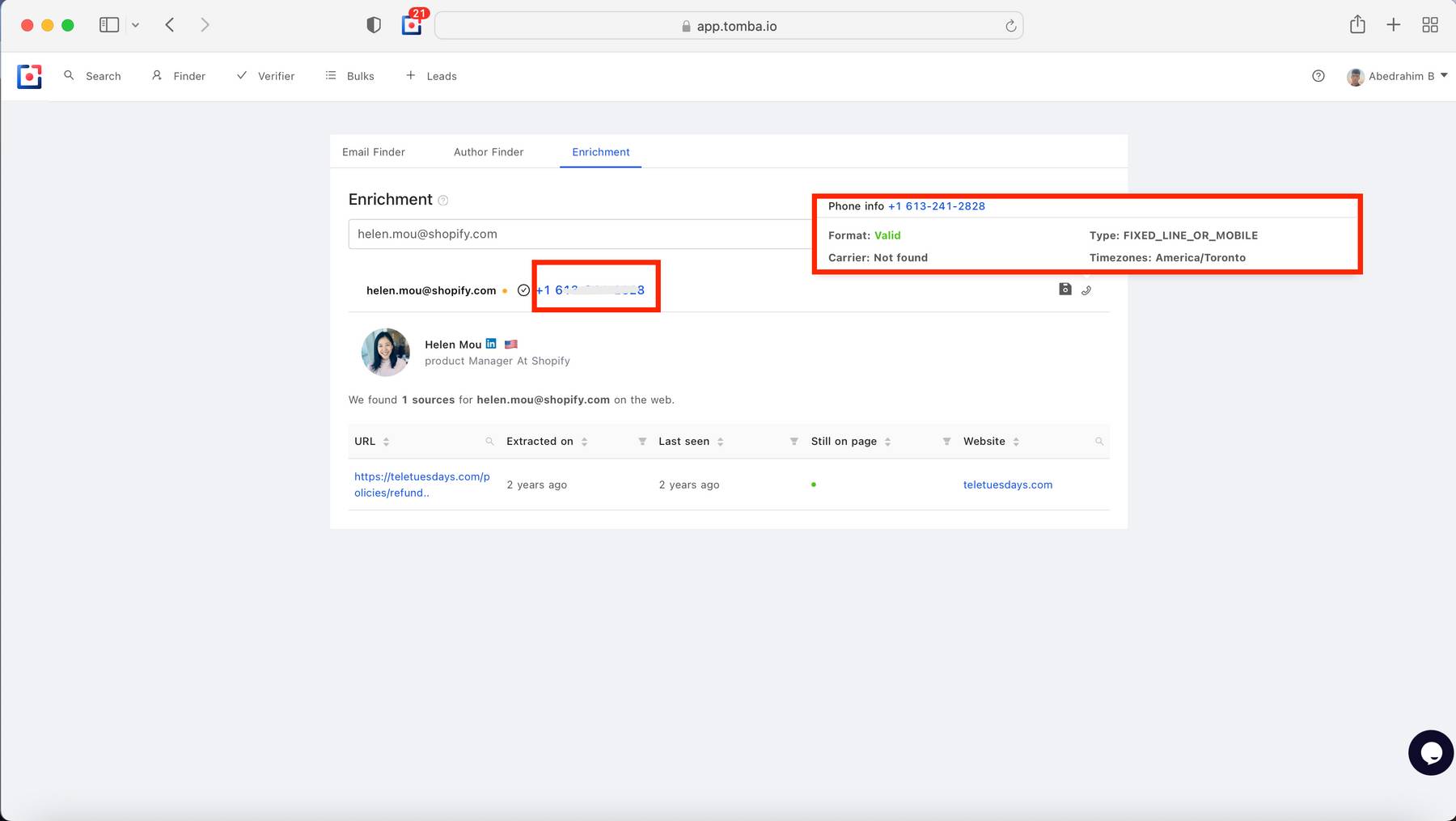Search within the Website column

click(1099, 442)
